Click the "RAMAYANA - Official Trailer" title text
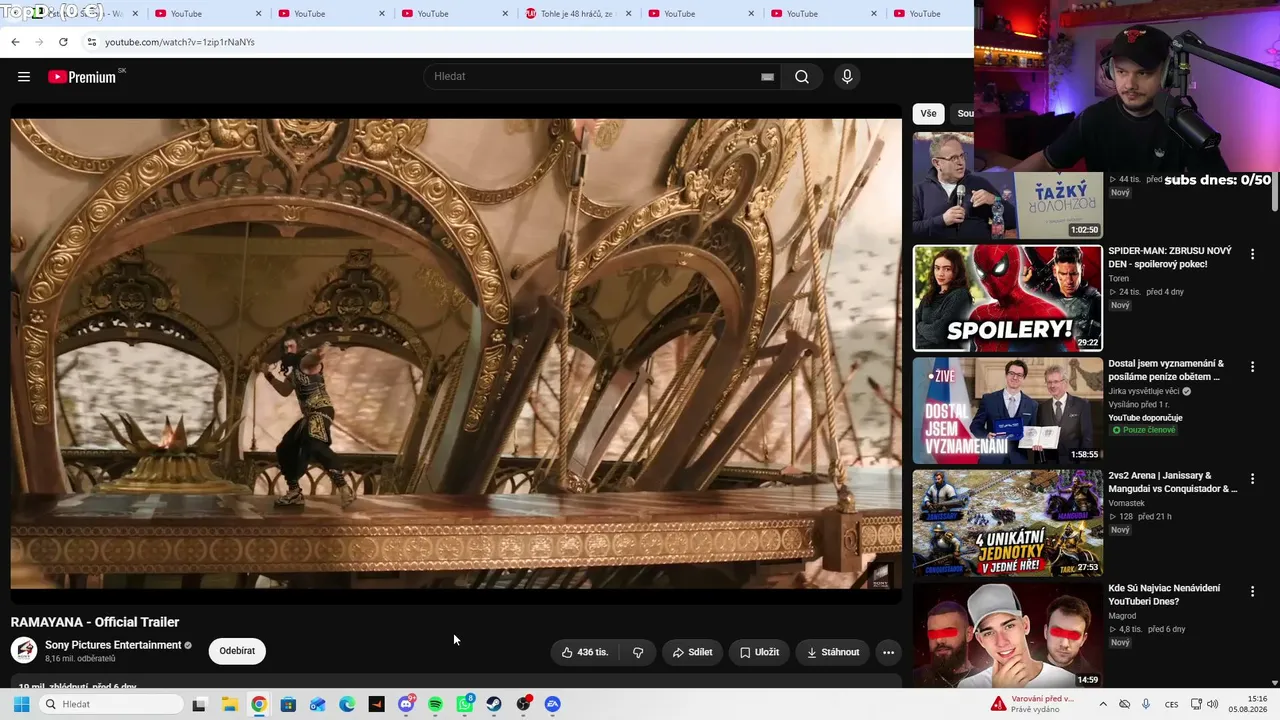This screenshot has width=1280, height=720. pos(95,622)
